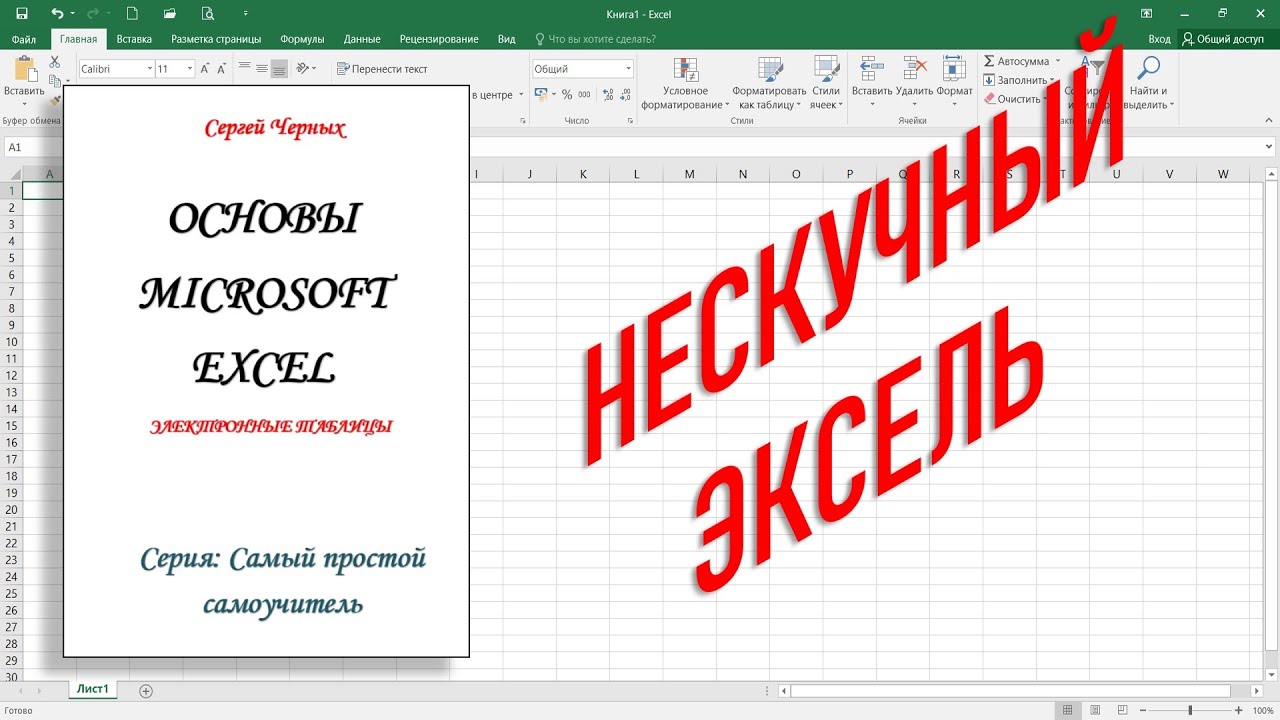Decrease decimal places
This screenshot has height=720, width=1280.
pos(624,94)
